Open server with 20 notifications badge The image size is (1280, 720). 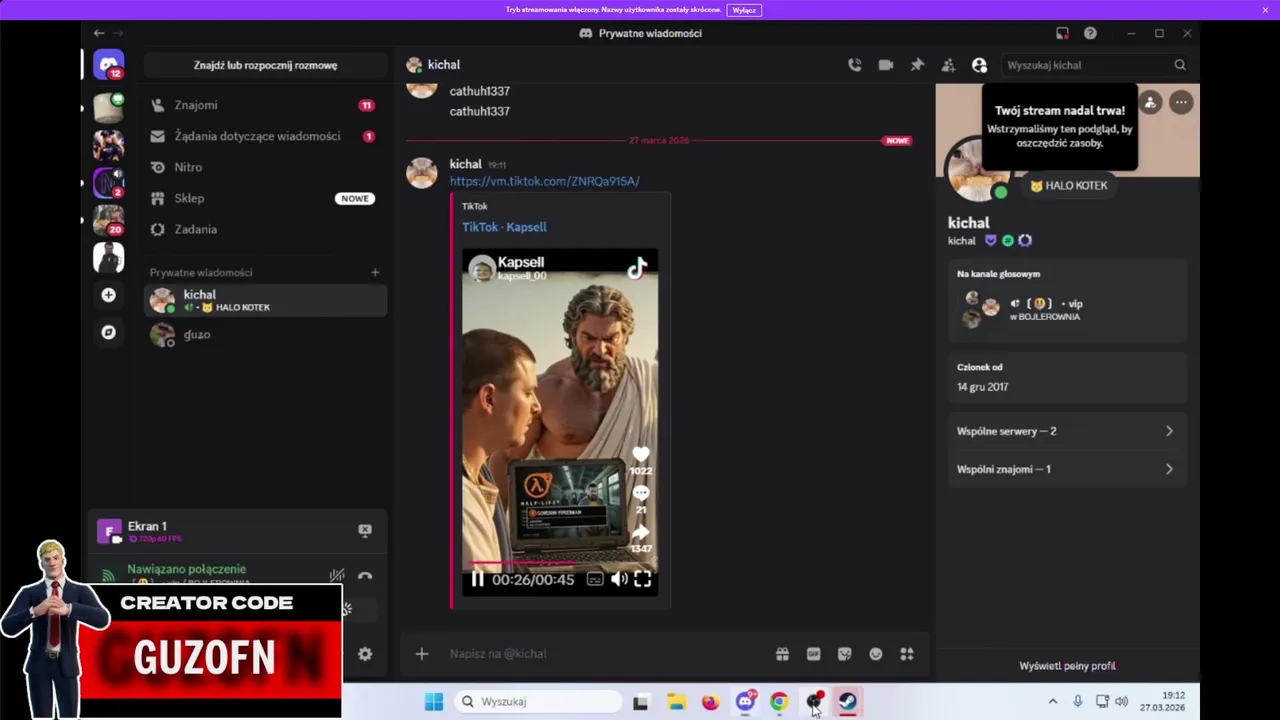click(108, 220)
